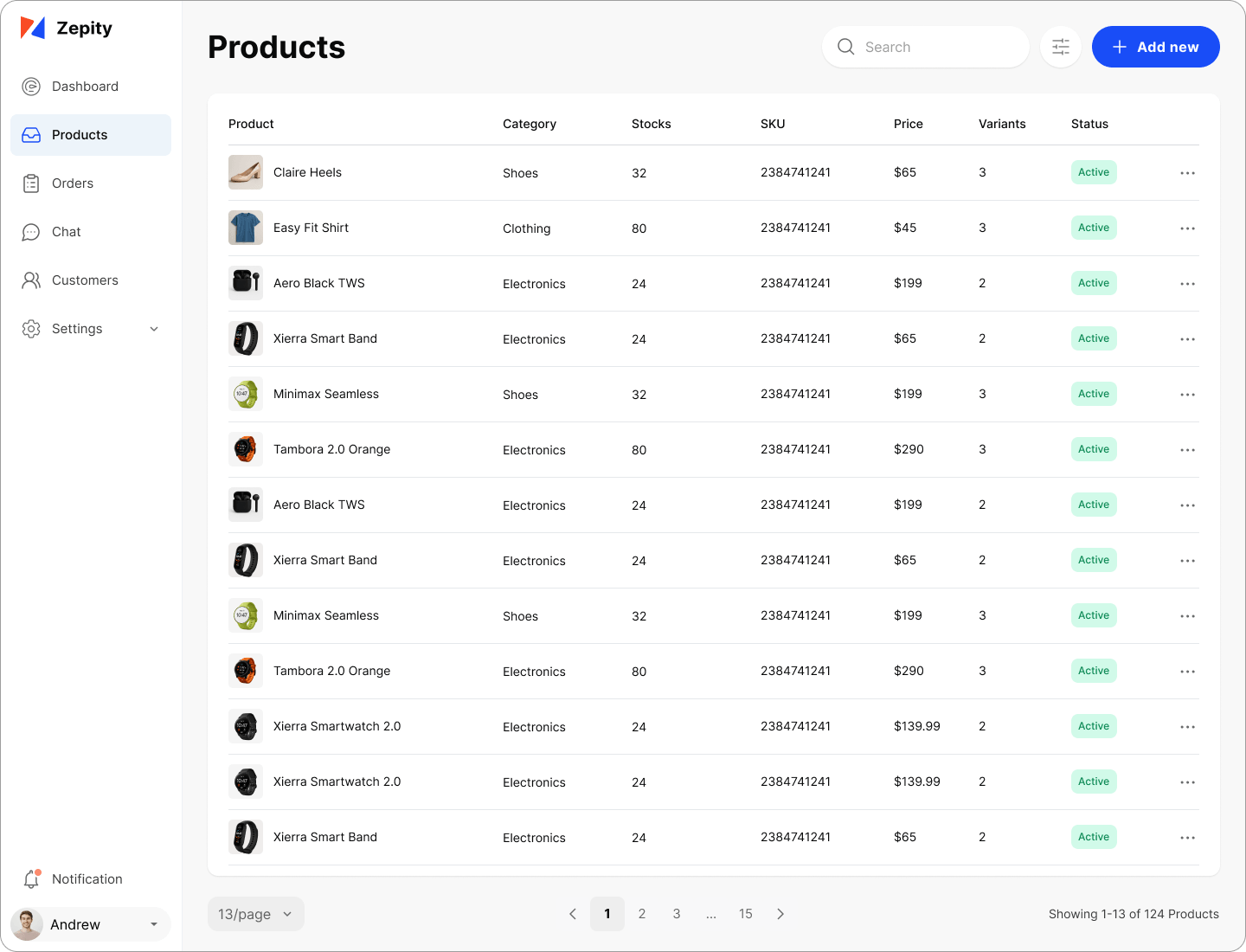This screenshot has width=1246, height=952.
Task: Select the Products sidebar item
Action: [x=80, y=135]
